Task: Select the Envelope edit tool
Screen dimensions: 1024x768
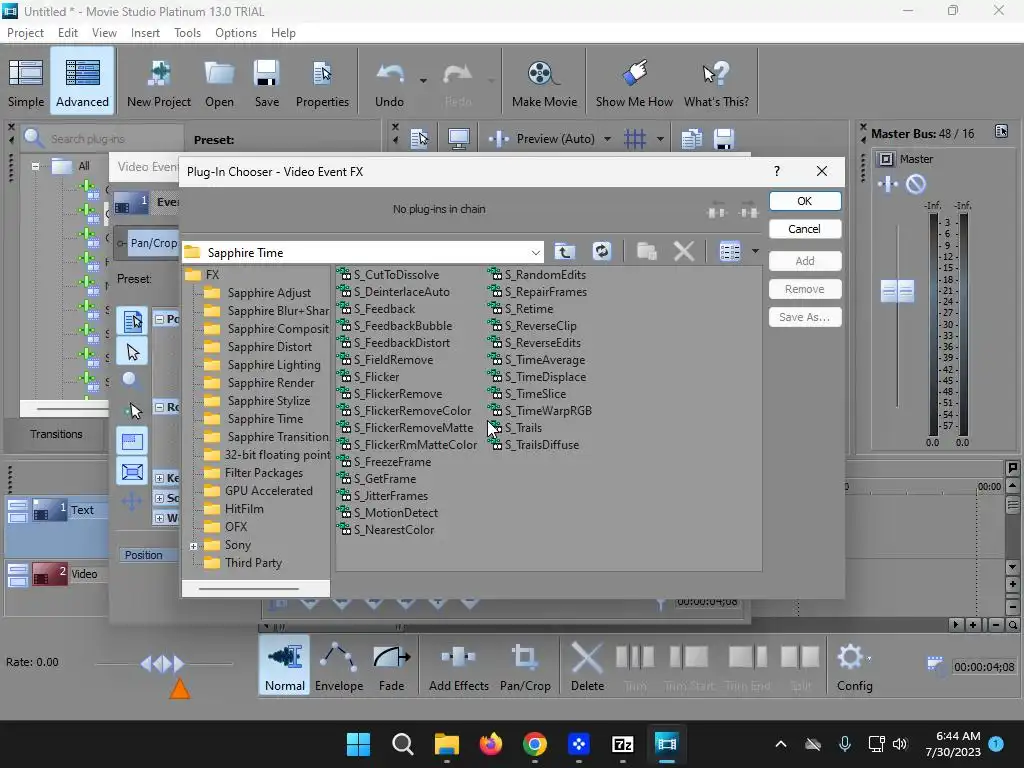Action: click(339, 667)
